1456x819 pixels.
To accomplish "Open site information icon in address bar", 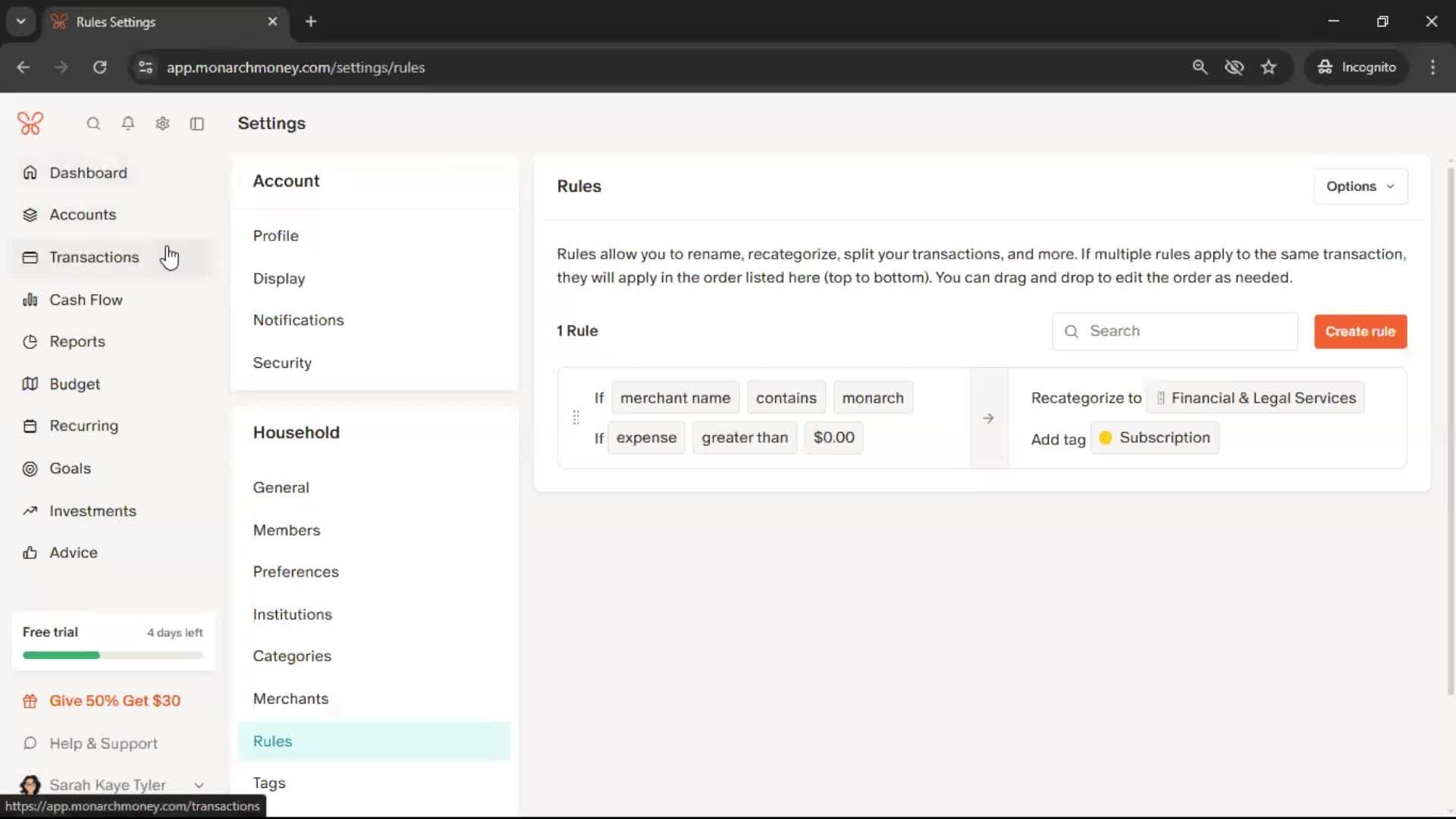I will (x=146, y=67).
